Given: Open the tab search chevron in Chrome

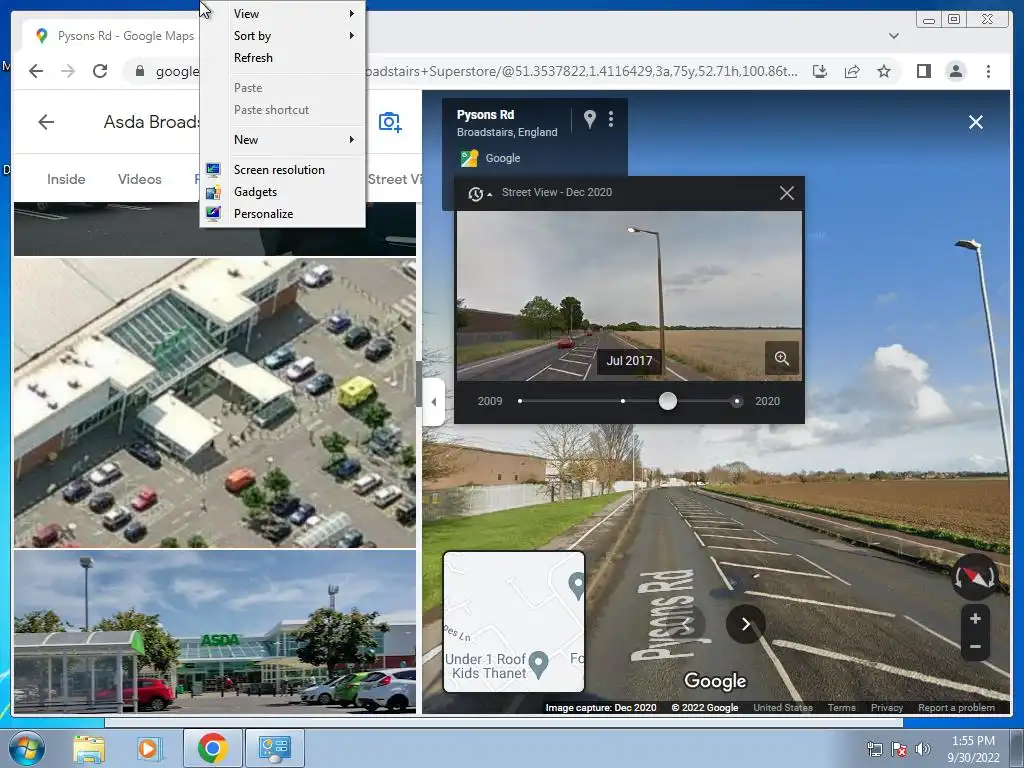Looking at the screenshot, I should [893, 36].
